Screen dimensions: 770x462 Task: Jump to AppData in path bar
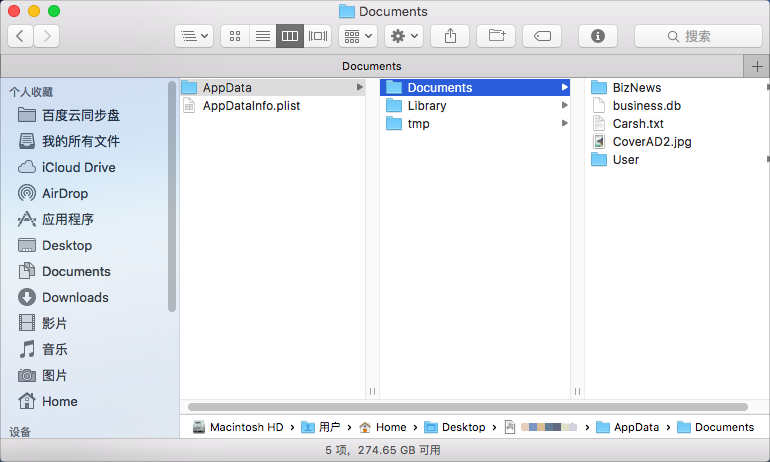[627, 427]
